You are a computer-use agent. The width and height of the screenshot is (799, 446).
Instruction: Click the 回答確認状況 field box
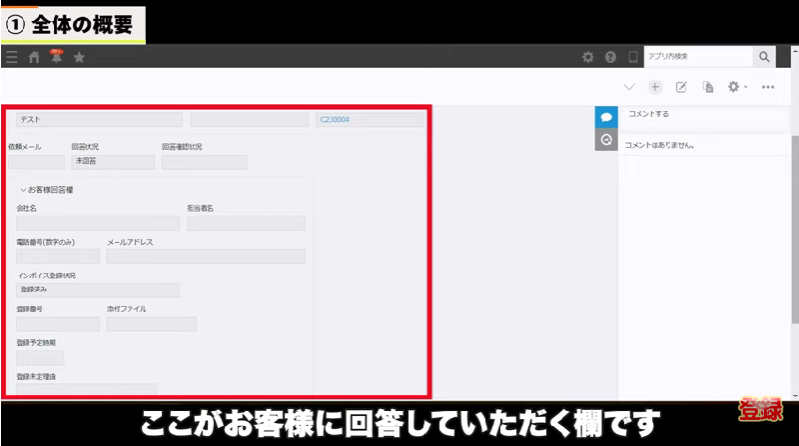(x=204, y=162)
